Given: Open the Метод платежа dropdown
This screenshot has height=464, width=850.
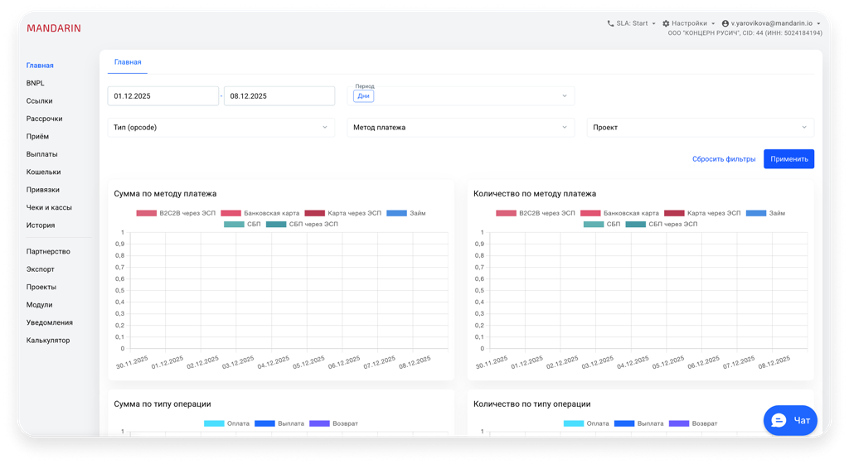Looking at the screenshot, I should 460,127.
